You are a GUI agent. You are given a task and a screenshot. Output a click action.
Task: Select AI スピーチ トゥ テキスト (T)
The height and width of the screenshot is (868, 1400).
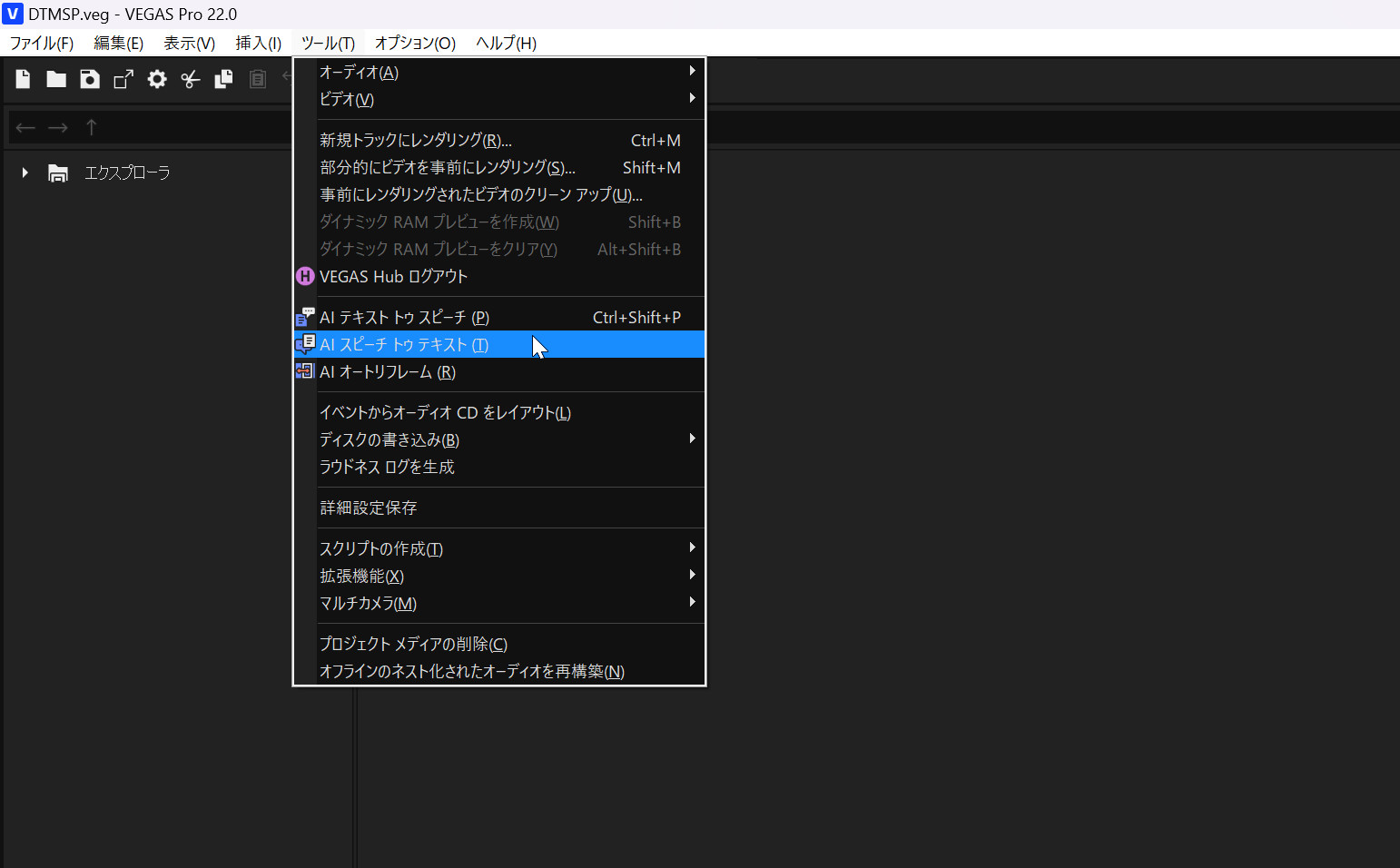point(499,344)
